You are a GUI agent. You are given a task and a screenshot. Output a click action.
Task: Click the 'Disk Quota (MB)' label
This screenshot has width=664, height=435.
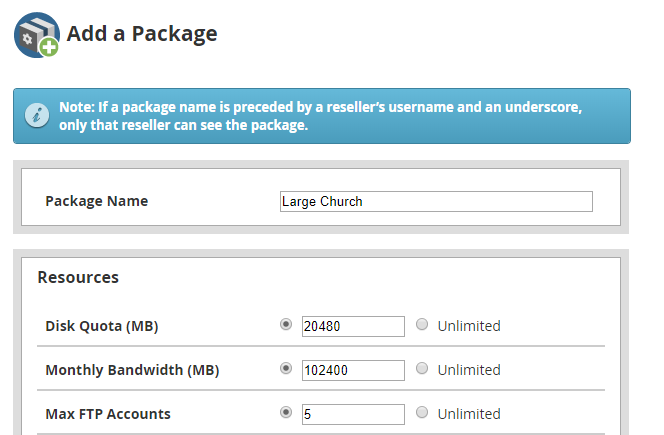click(x=101, y=326)
